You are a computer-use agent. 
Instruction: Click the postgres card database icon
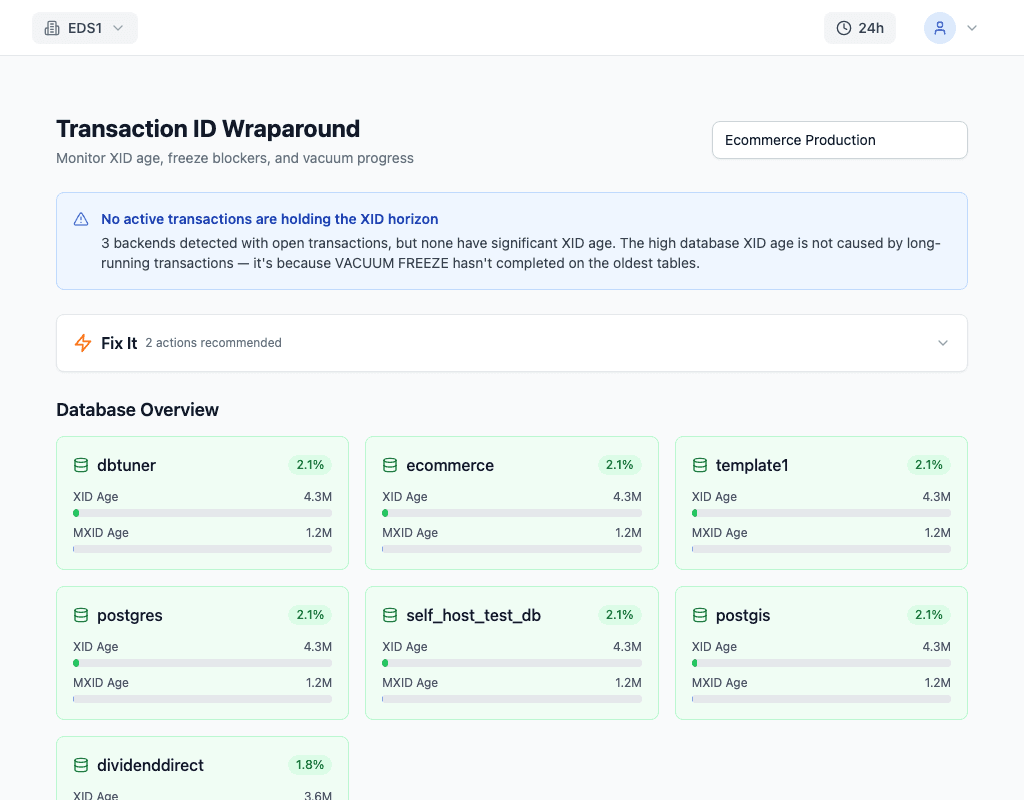[x=81, y=615]
